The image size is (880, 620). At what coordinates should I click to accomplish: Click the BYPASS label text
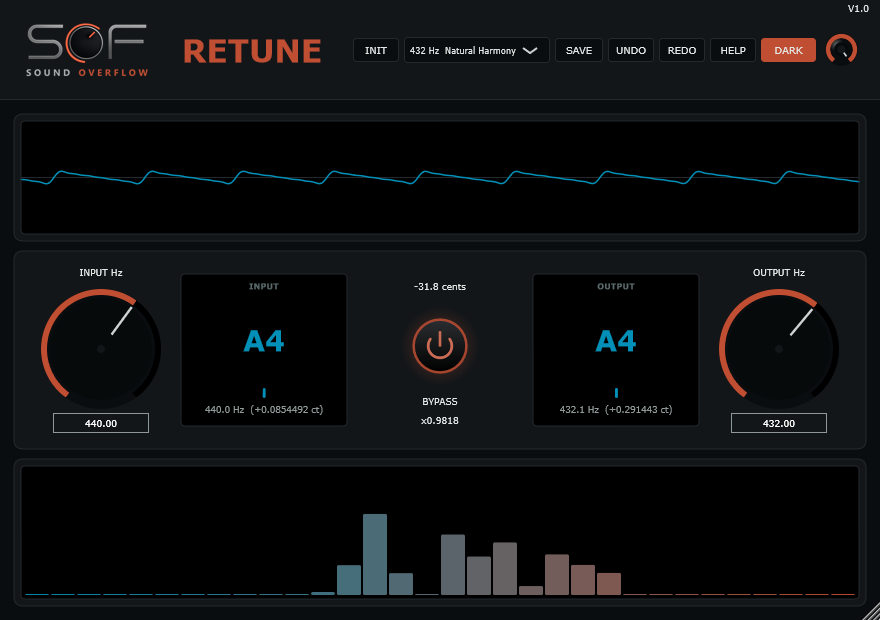click(440, 402)
